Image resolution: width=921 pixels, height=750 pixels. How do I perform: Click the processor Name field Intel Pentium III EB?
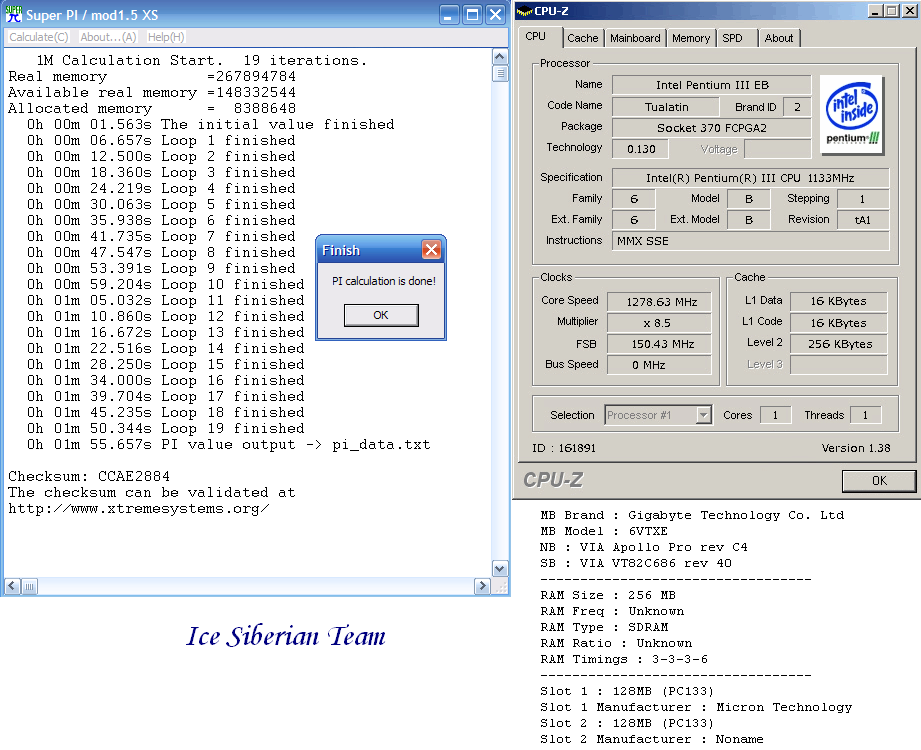[711, 85]
